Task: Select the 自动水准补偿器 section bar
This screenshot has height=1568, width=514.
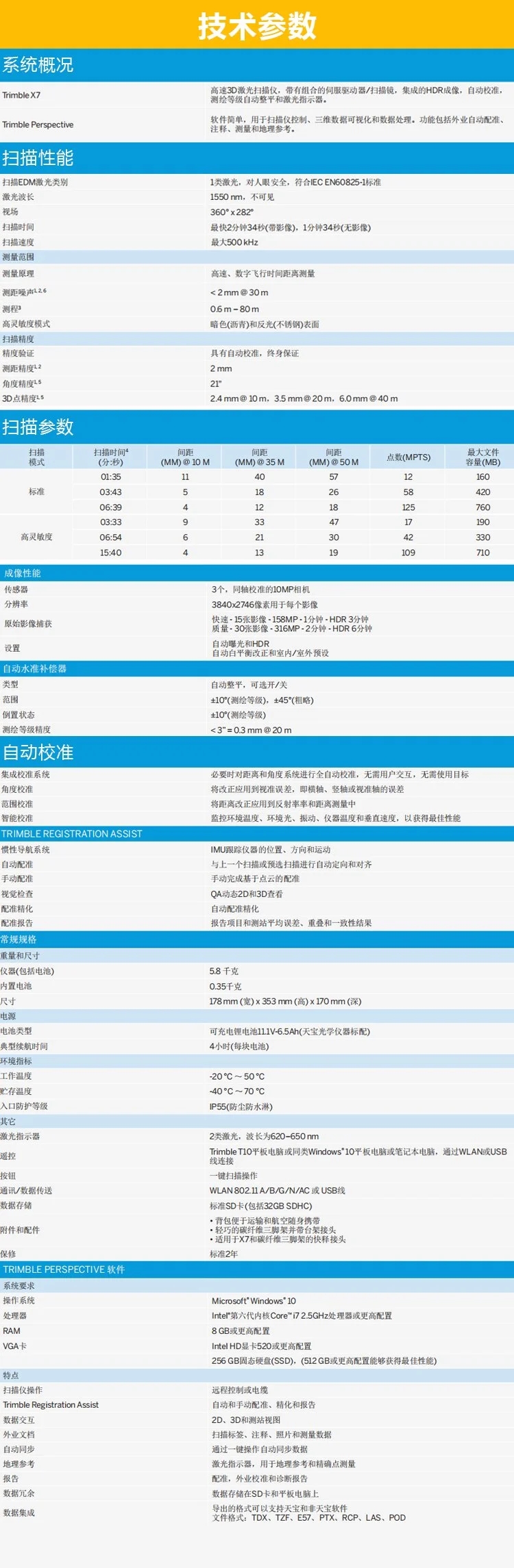Action: [257, 668]
